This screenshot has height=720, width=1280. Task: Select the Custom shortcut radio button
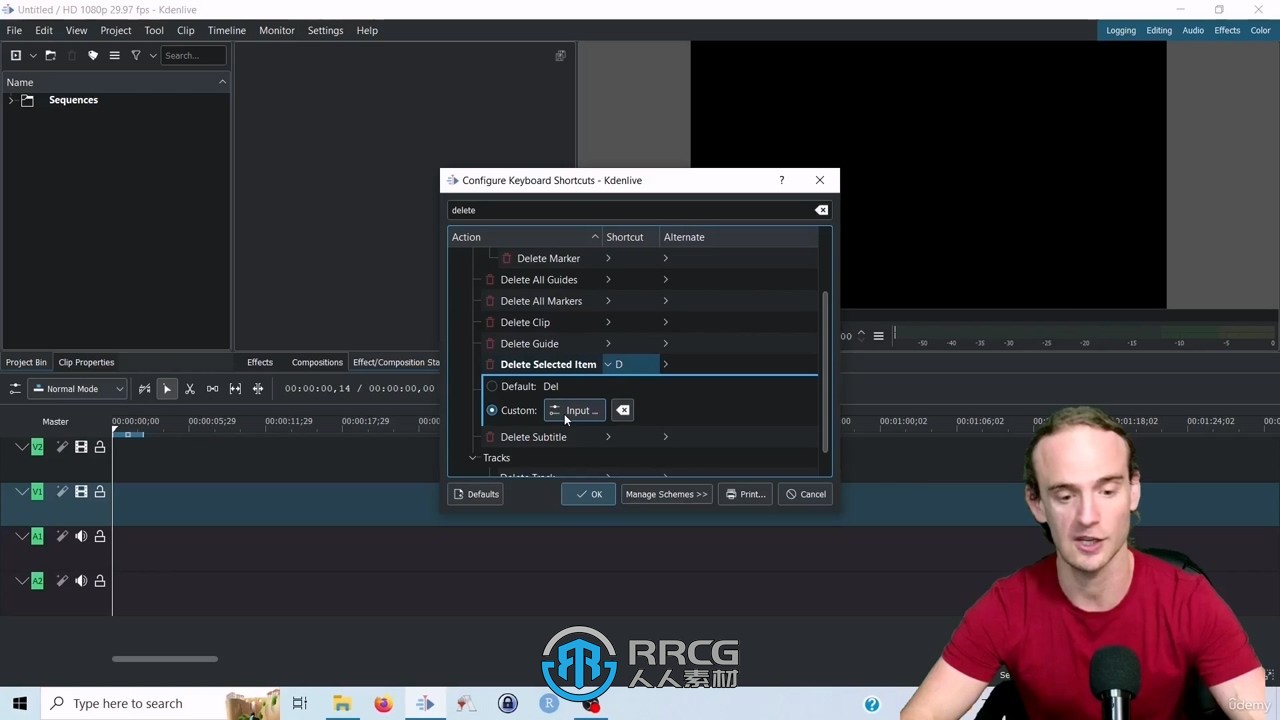pyautogui.click(x=492, y=410)
